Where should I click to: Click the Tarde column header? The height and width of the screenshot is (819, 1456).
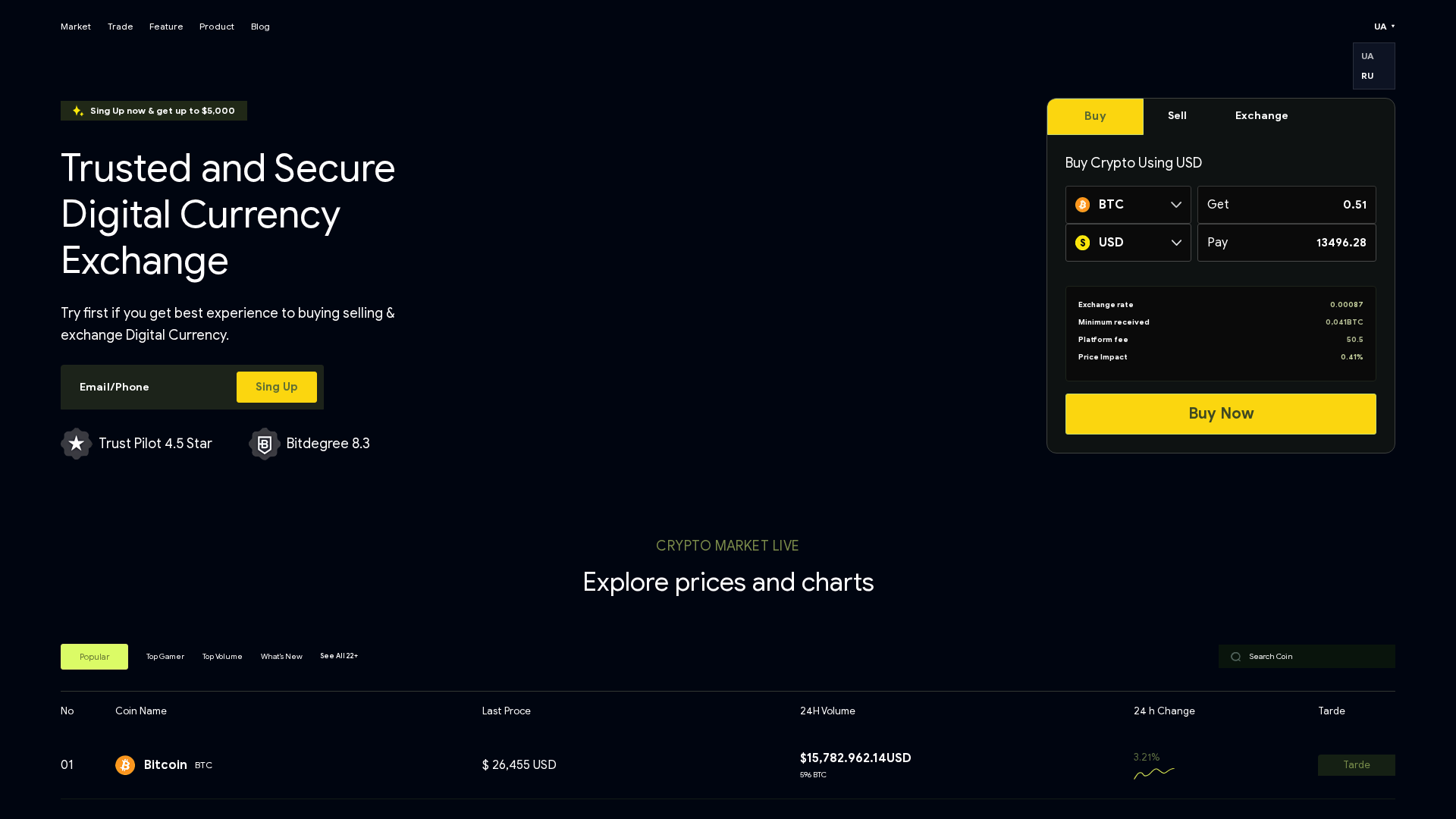(x=1332, y=711)
